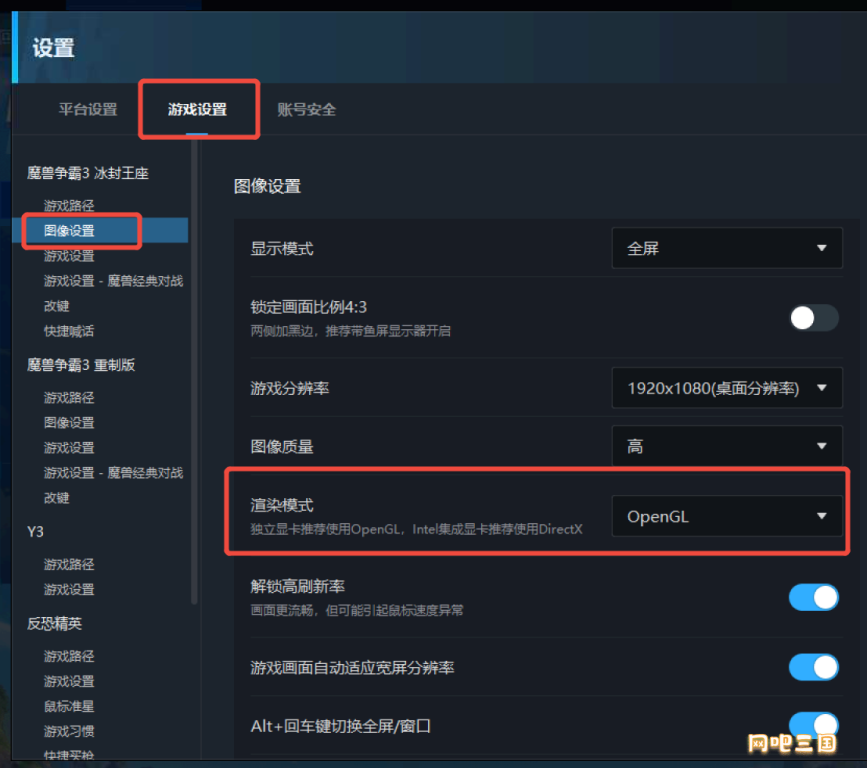Expand the 图像质量 dropdown
The height and width of the screenshot is (768, 867).
pos(727,446)
